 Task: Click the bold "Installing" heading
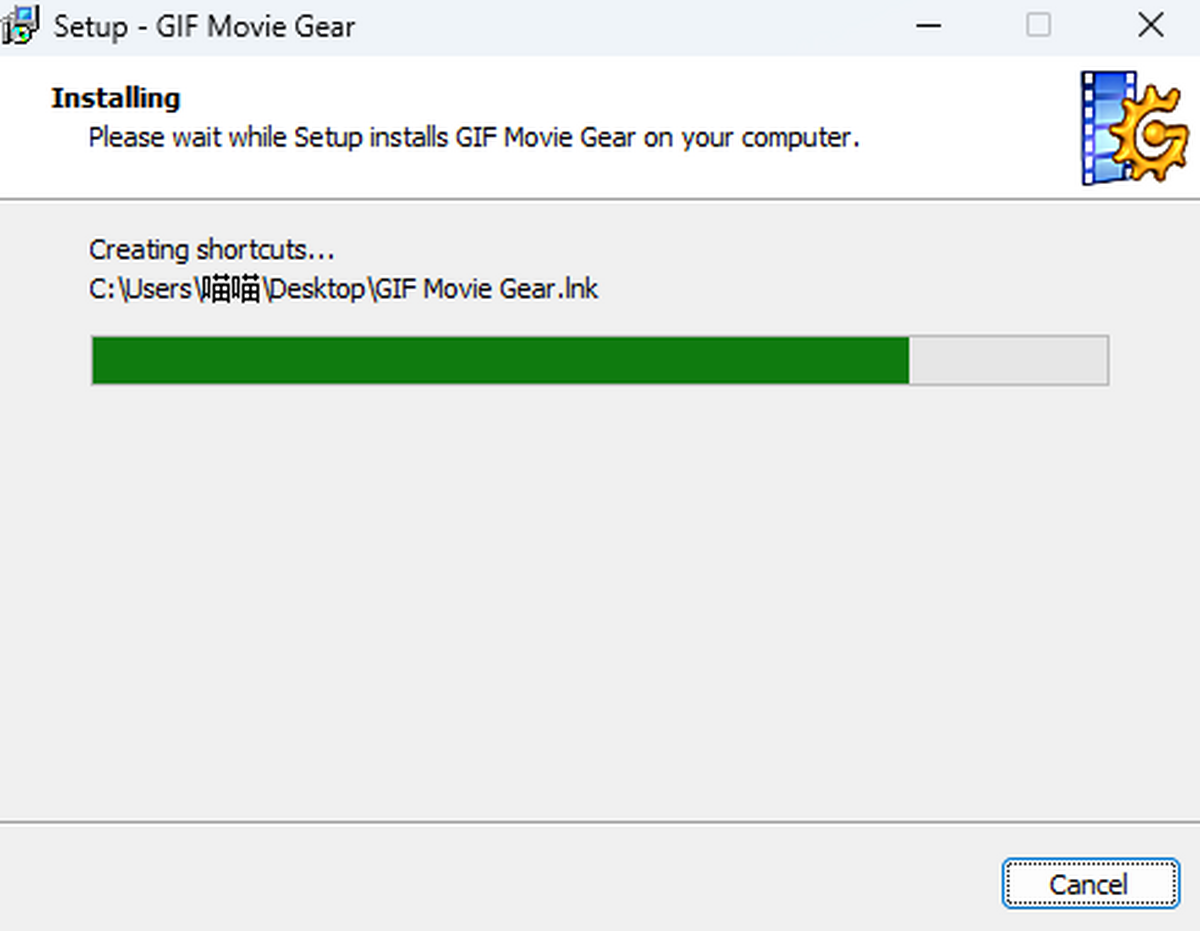tap(116, 98)
